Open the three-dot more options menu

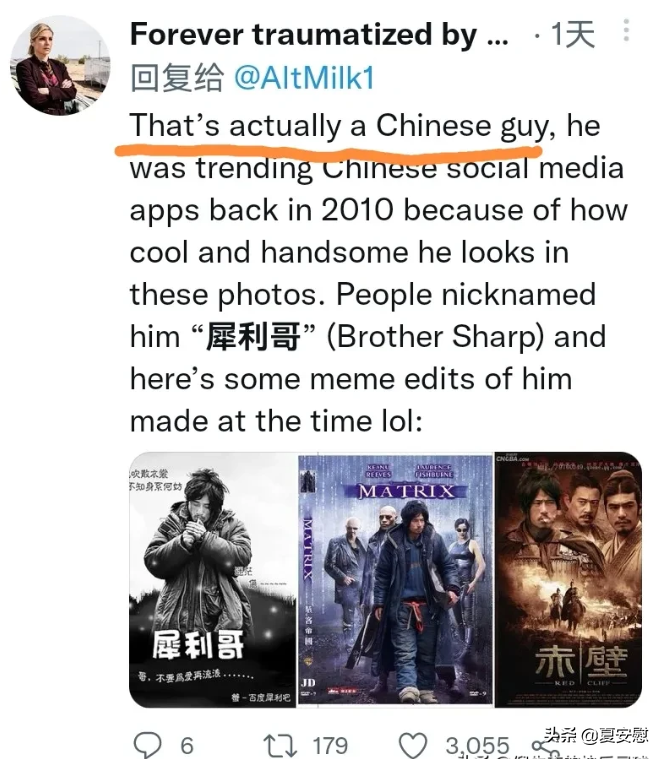tap(626, 30)
